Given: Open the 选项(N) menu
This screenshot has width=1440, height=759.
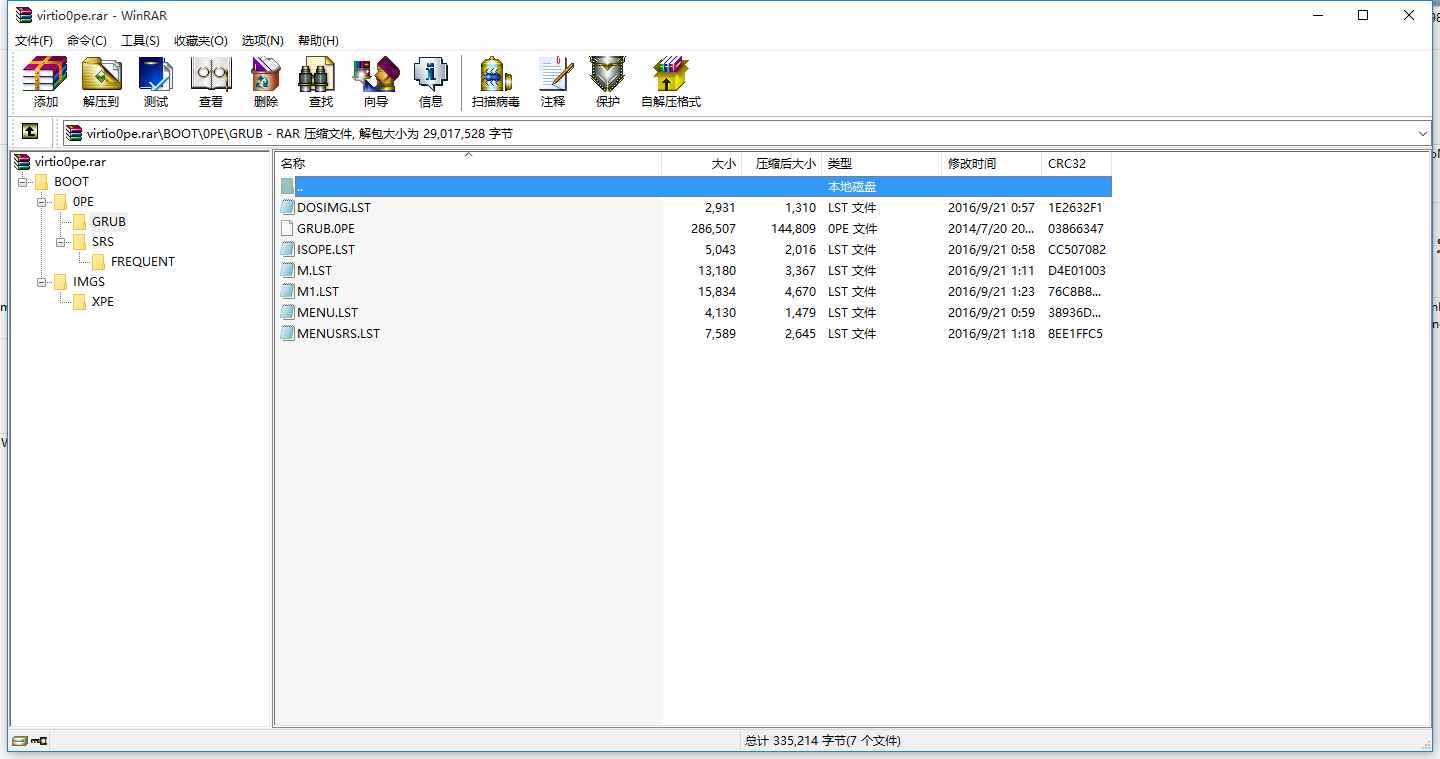Looking at the screenshot, I should click(263, 41).
